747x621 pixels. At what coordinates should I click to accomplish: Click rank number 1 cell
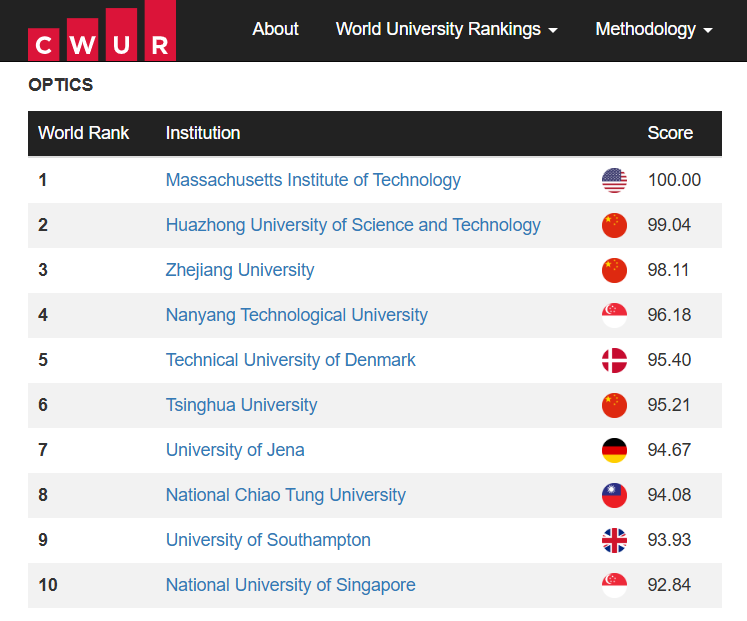tap(43, 180)
